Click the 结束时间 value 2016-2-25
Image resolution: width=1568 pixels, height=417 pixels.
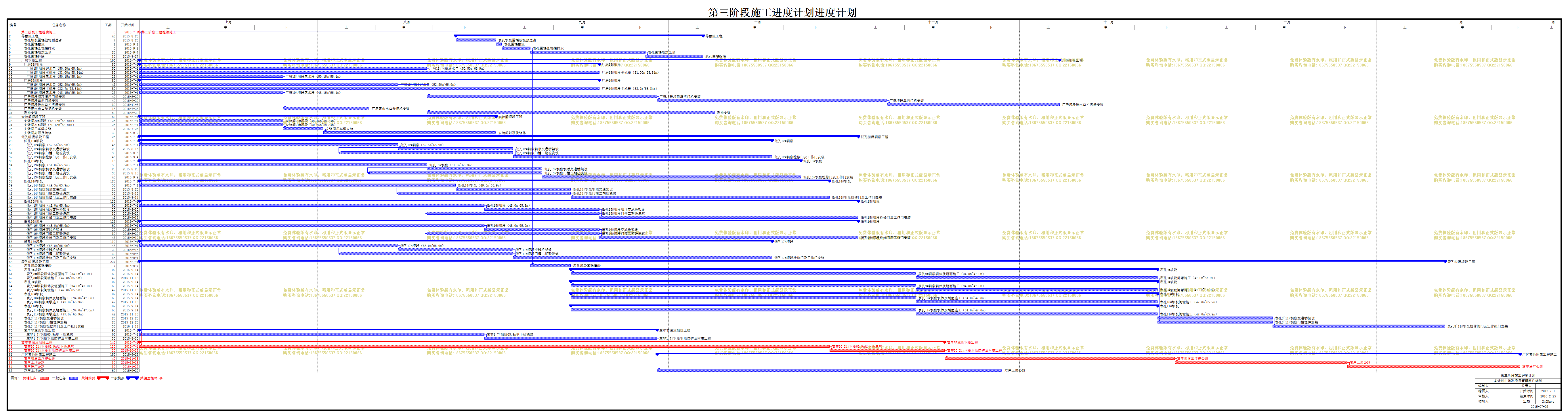(x=1547, y=396)
